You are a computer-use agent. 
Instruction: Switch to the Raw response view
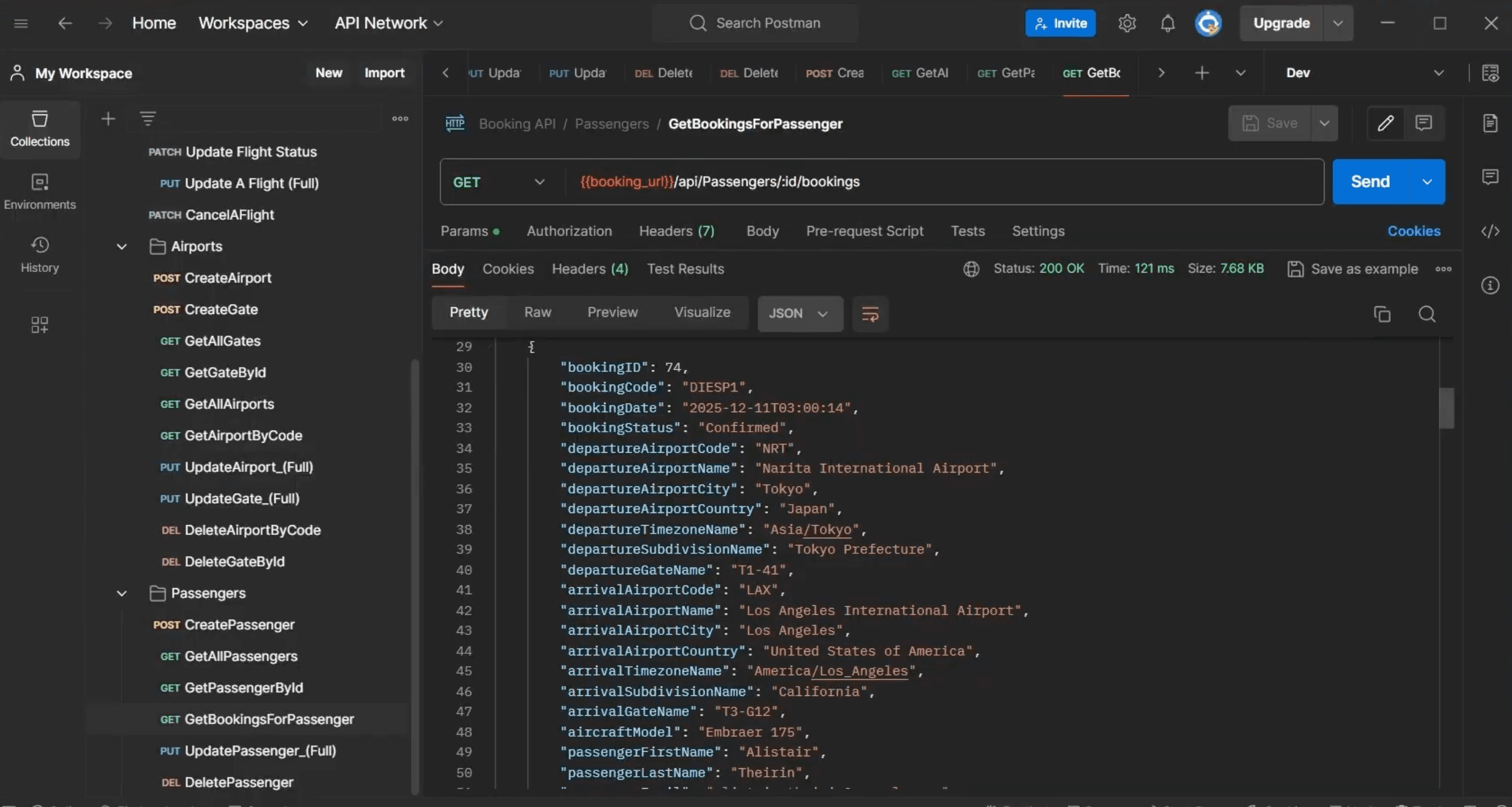click(537, 312)
